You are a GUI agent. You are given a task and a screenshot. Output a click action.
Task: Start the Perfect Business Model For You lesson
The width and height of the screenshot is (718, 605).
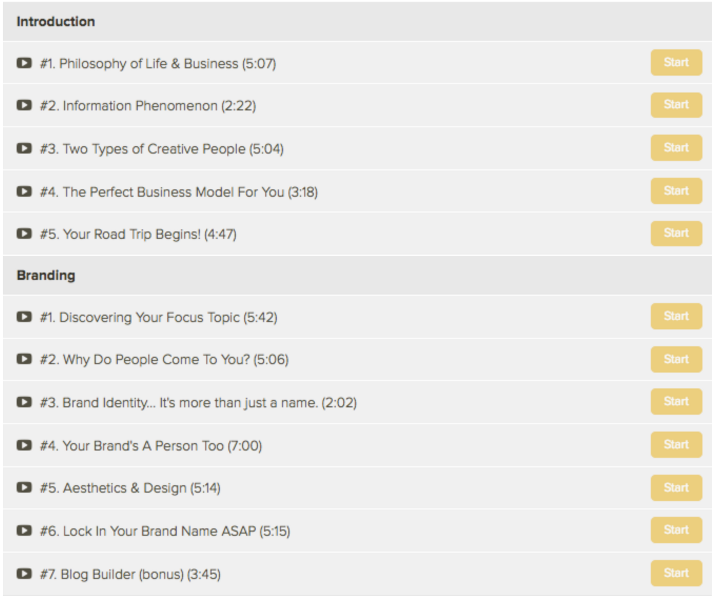[x=676, y=191]
